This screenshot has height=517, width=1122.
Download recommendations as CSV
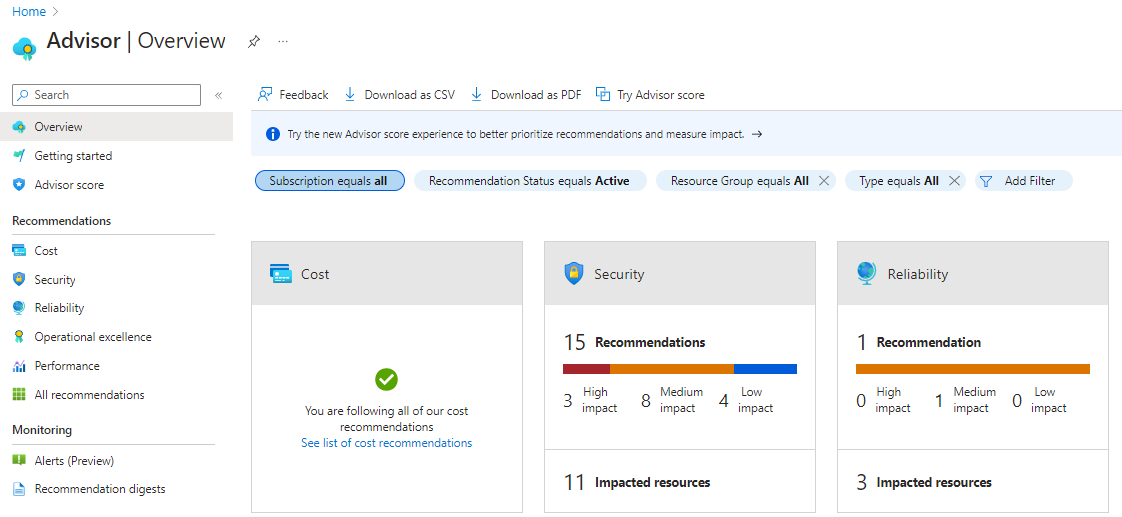399,95
